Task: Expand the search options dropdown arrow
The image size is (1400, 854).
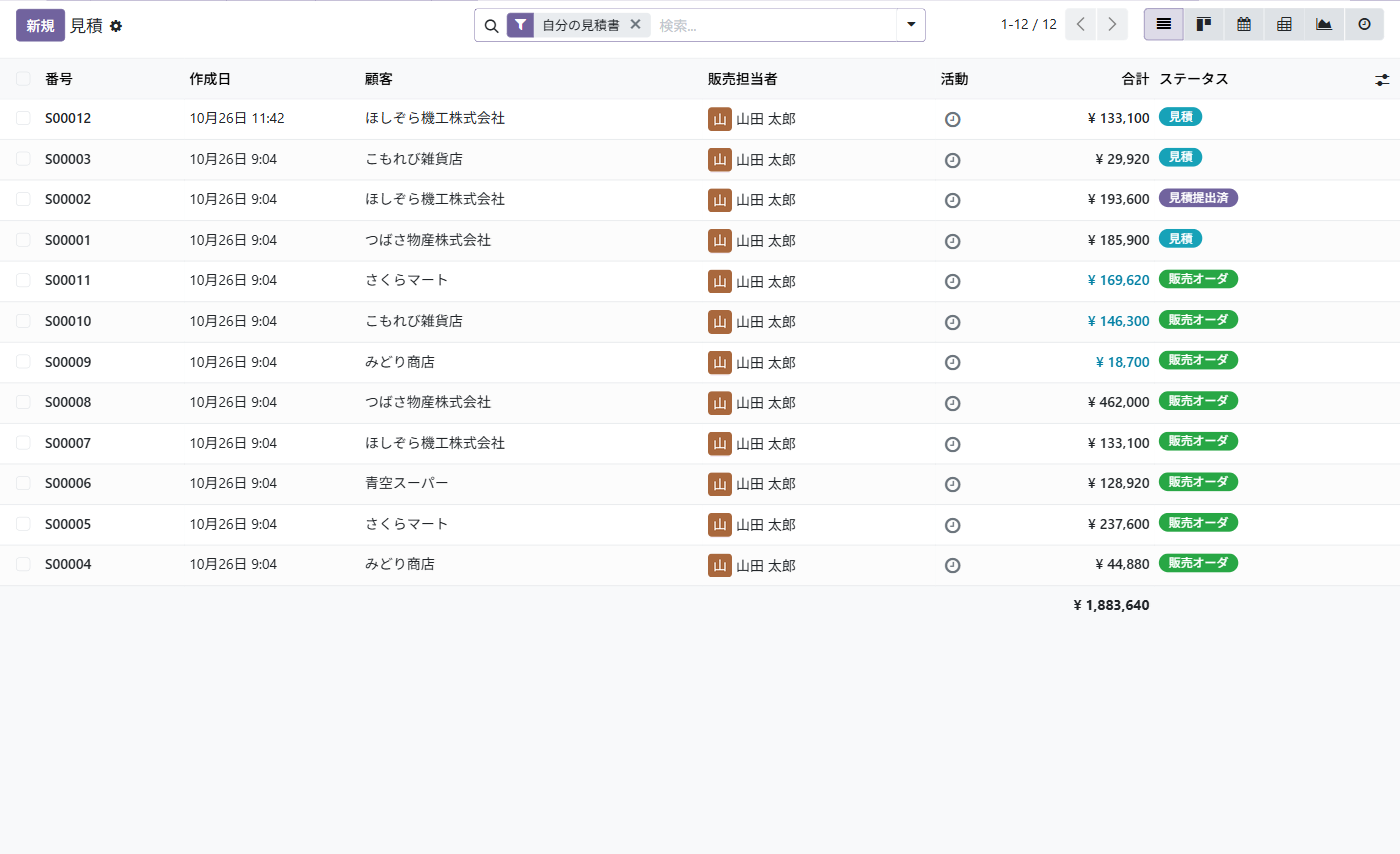Action: tap(911, 25)
